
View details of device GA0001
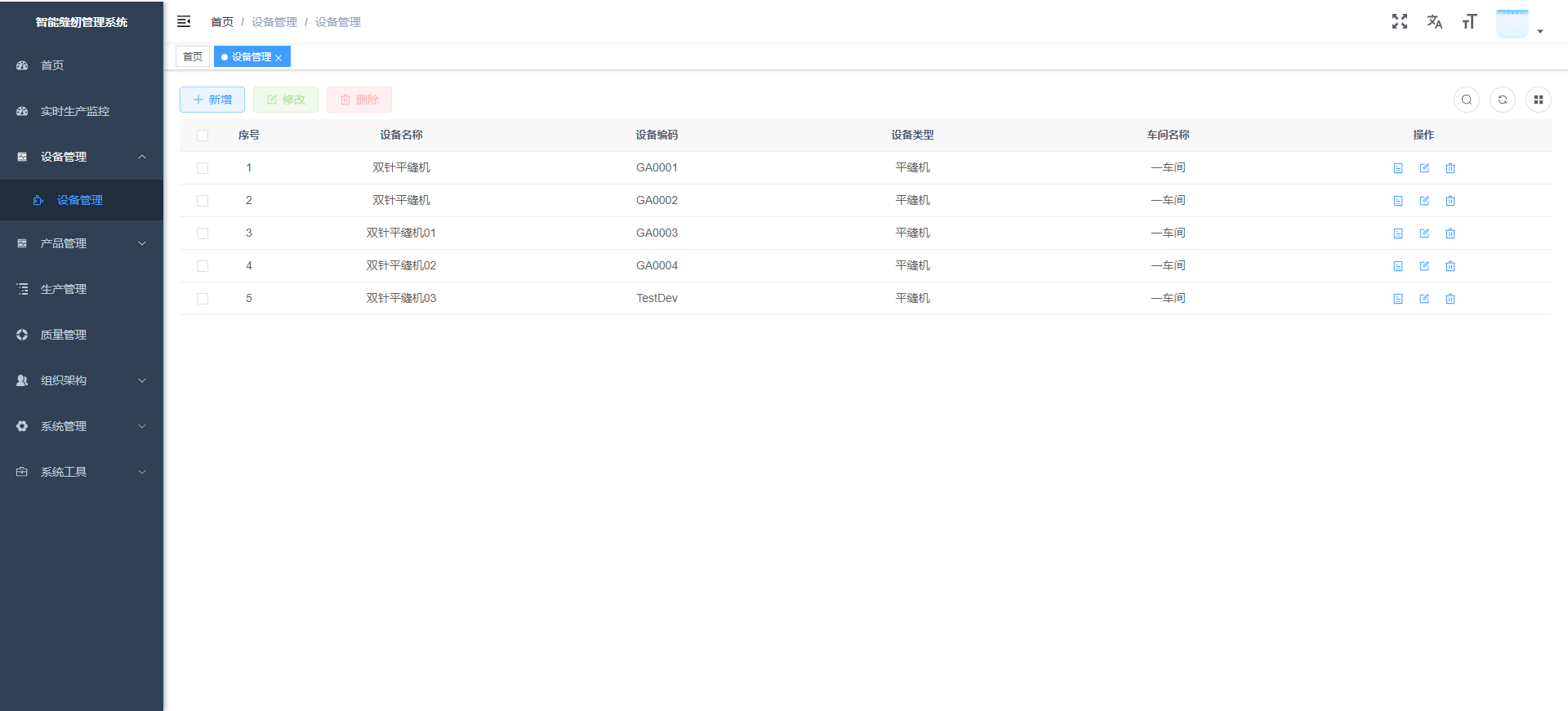click(1398, 168)
